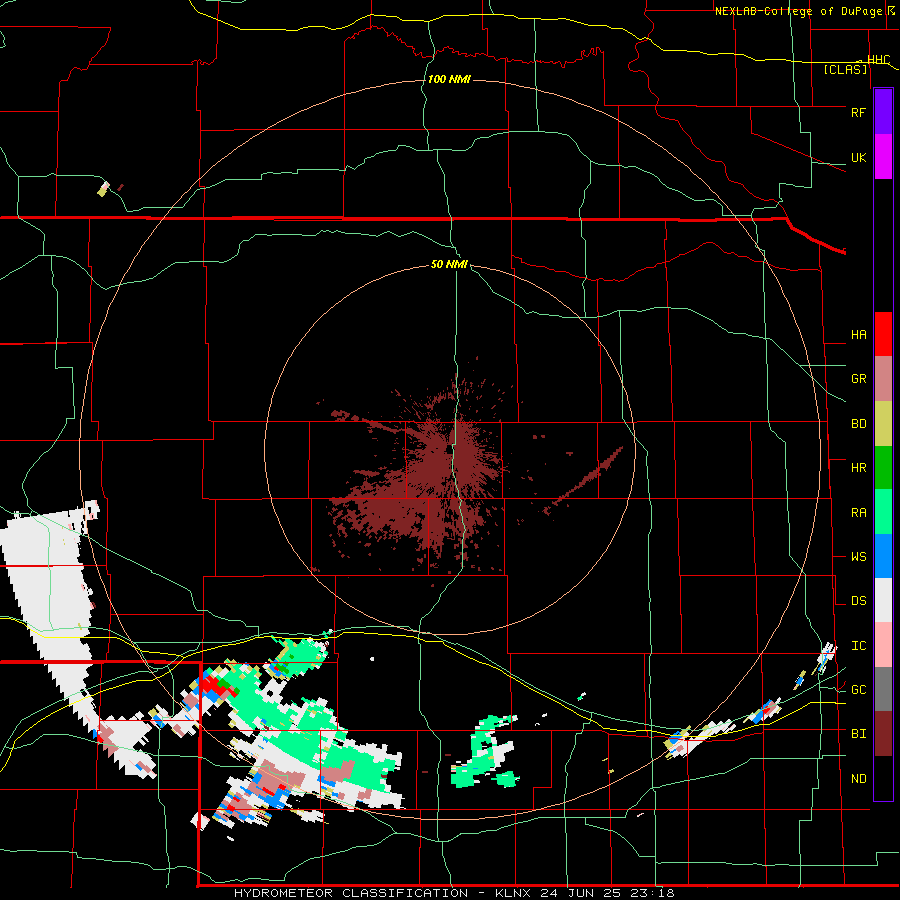Image resolution: width=900 pixels, height=900 pixels.
Task: Click the DS white legend swatch
Action: pos(883,600)
